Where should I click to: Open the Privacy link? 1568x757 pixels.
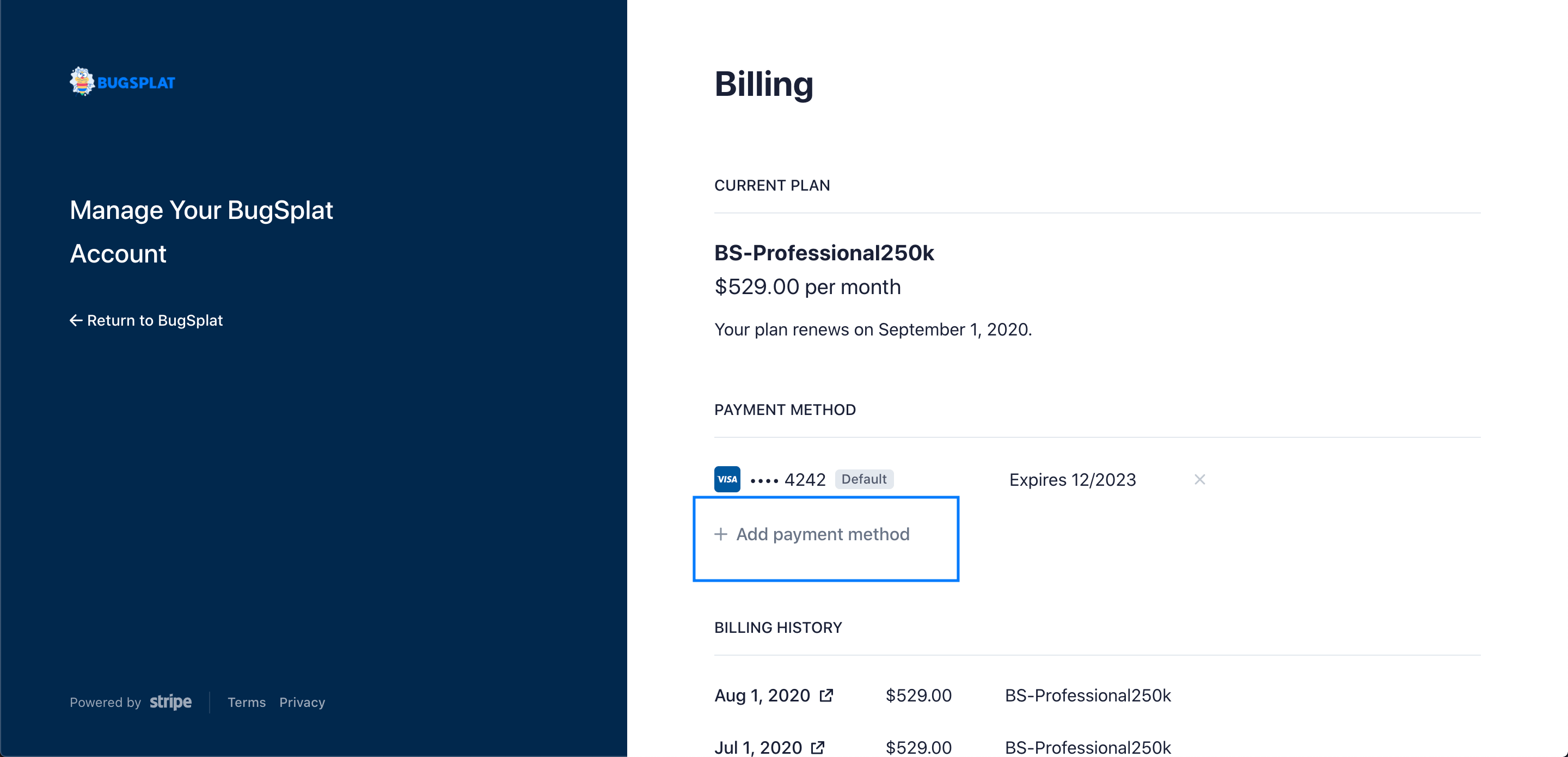click(302, 702)
